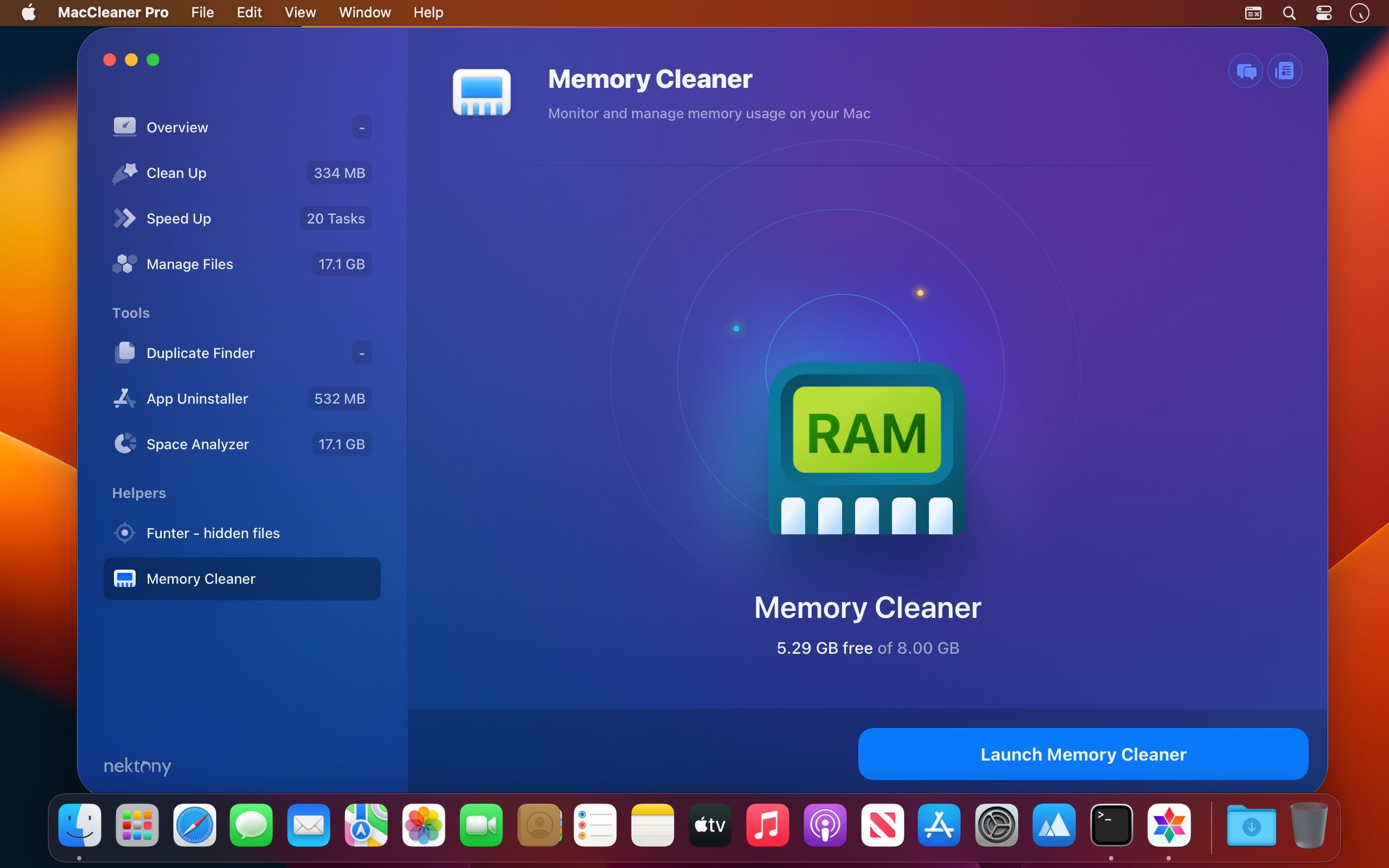The width and height of the screenshot is (1389, 868).
Task: Click the 20 Tasks badge
Action: click(336, 218)
